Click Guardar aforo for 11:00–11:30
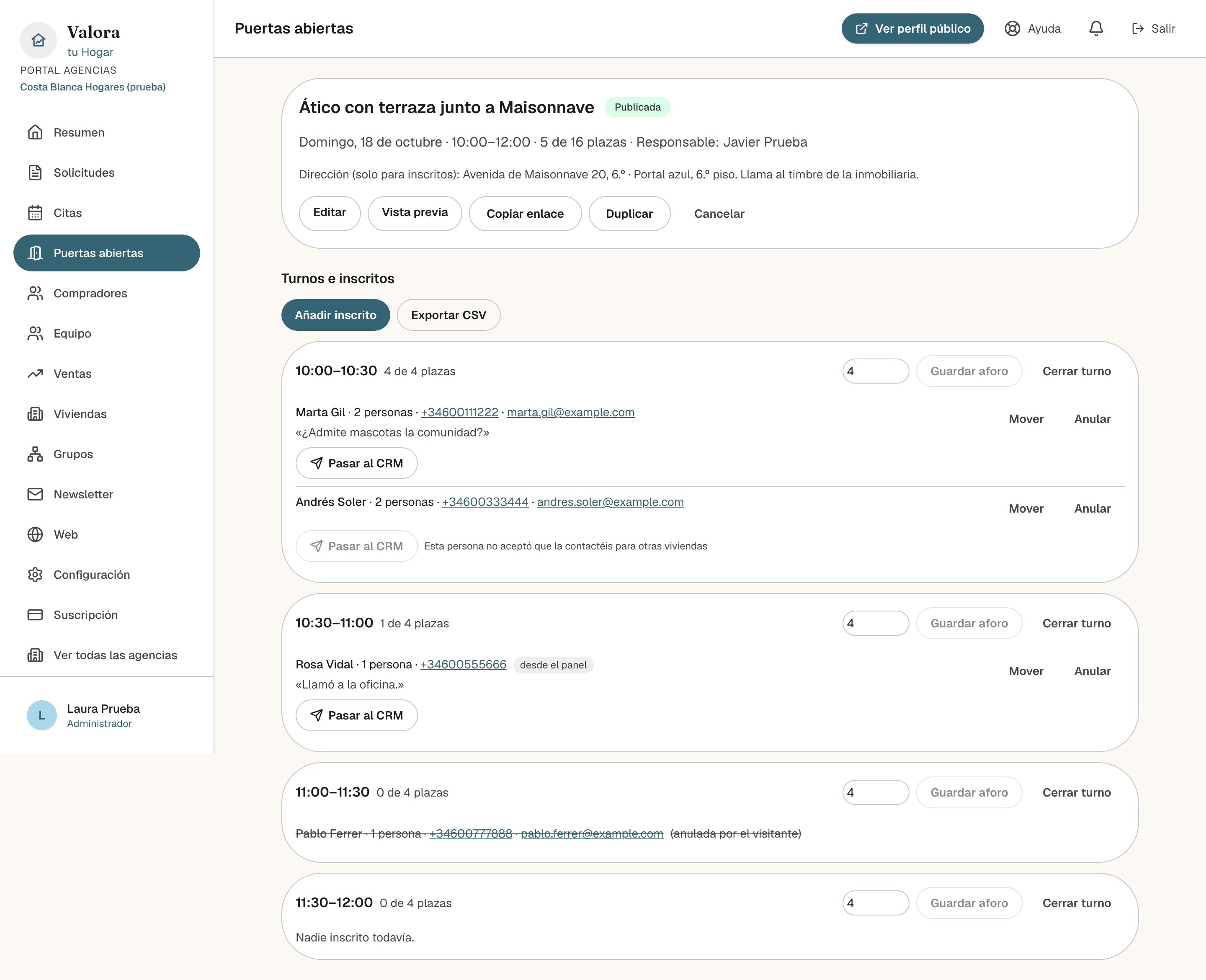This screenshot has height=980, width=1206. [969, 792]
